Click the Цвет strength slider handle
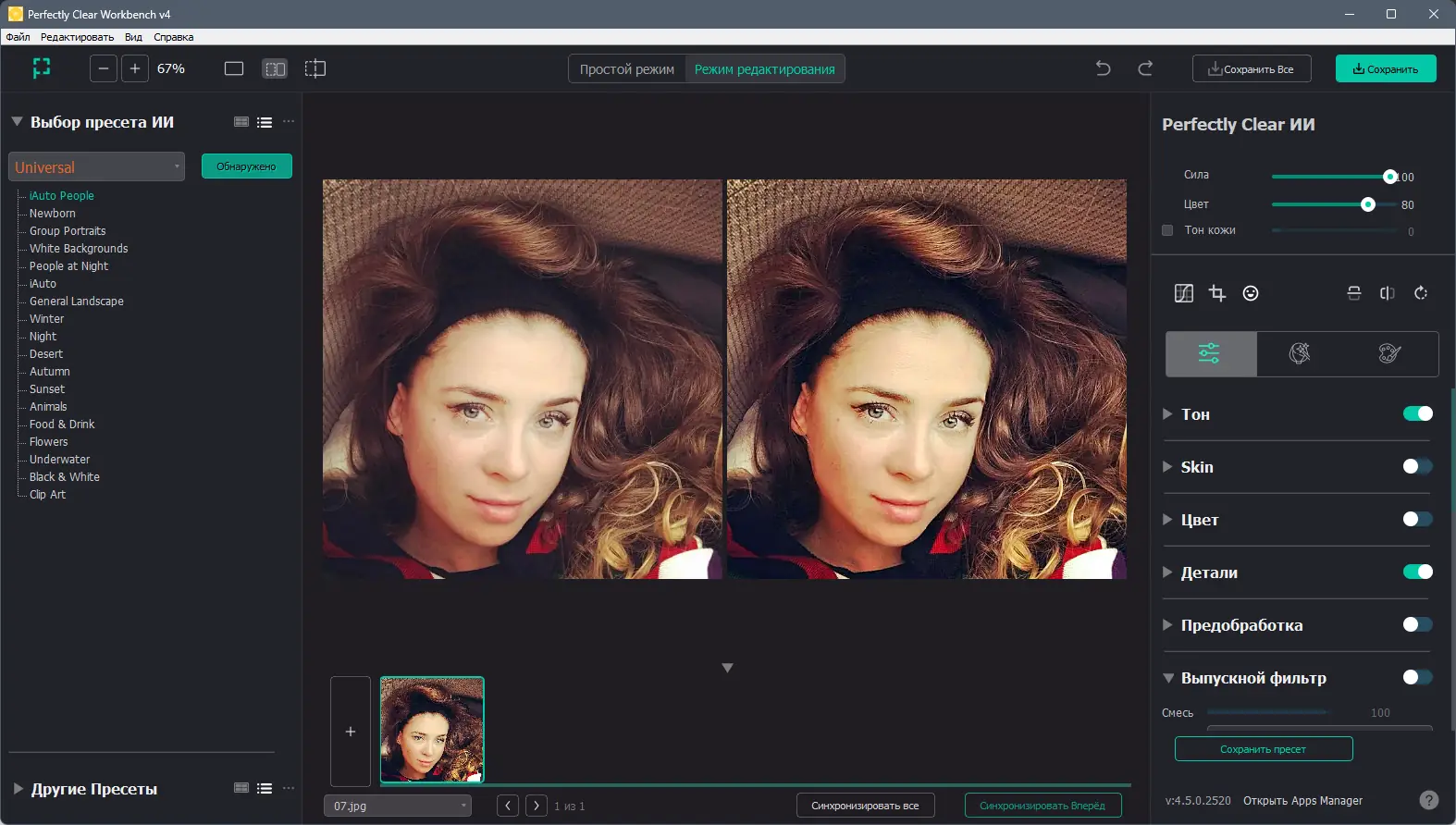This screenshot has width=1456, height=825. (1368, 204)
